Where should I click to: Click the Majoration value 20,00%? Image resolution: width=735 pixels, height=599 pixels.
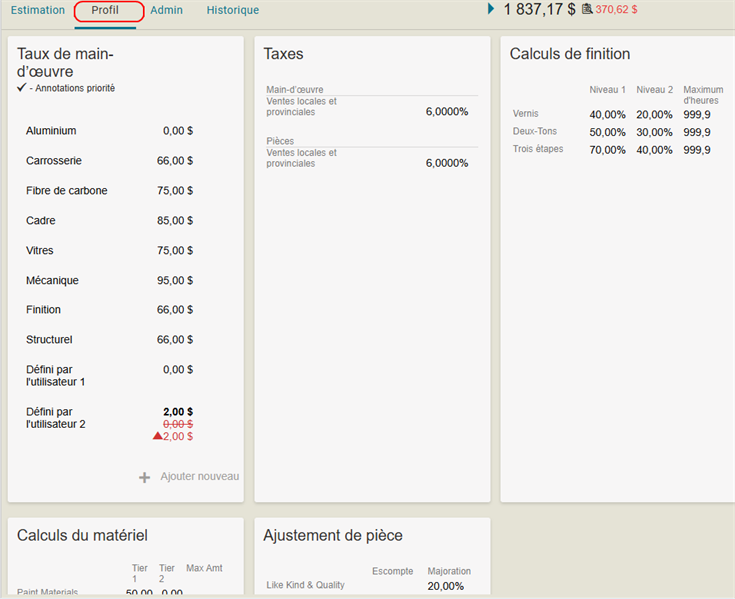pyautogui.click(x=445, y=586)
